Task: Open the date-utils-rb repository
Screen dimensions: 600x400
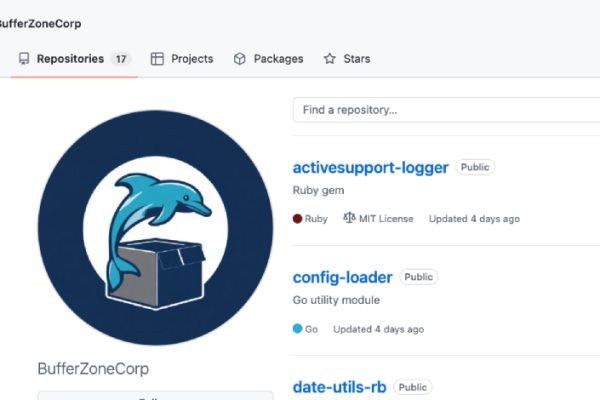Action: click(339, 387)
